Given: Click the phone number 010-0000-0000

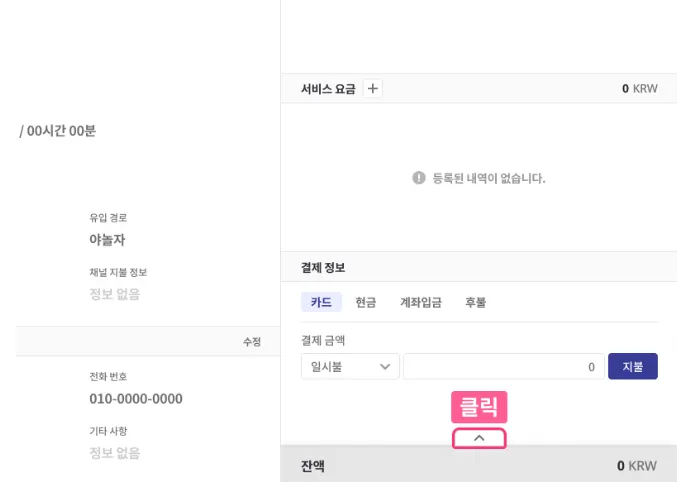Looking at the screenshot, I should coord(136,399).
